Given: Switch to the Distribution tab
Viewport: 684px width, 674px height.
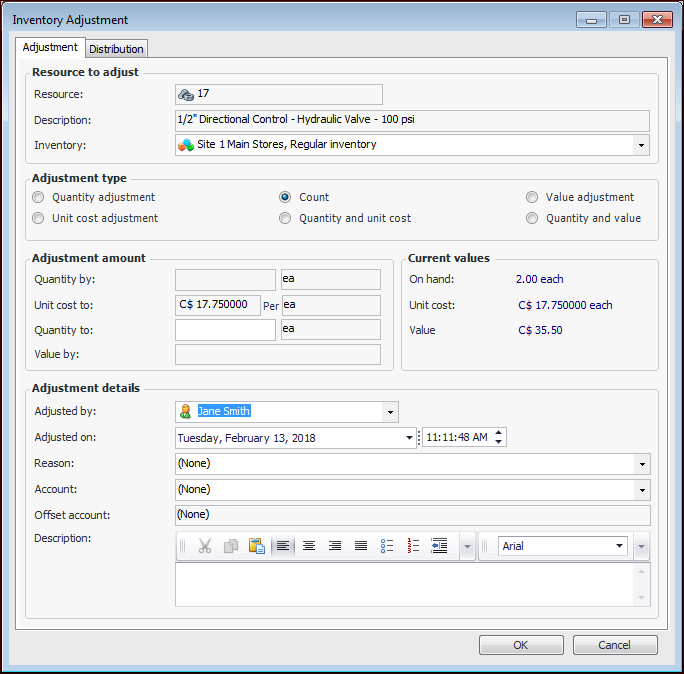Looking at the screenshot, I should pos(117,49).
